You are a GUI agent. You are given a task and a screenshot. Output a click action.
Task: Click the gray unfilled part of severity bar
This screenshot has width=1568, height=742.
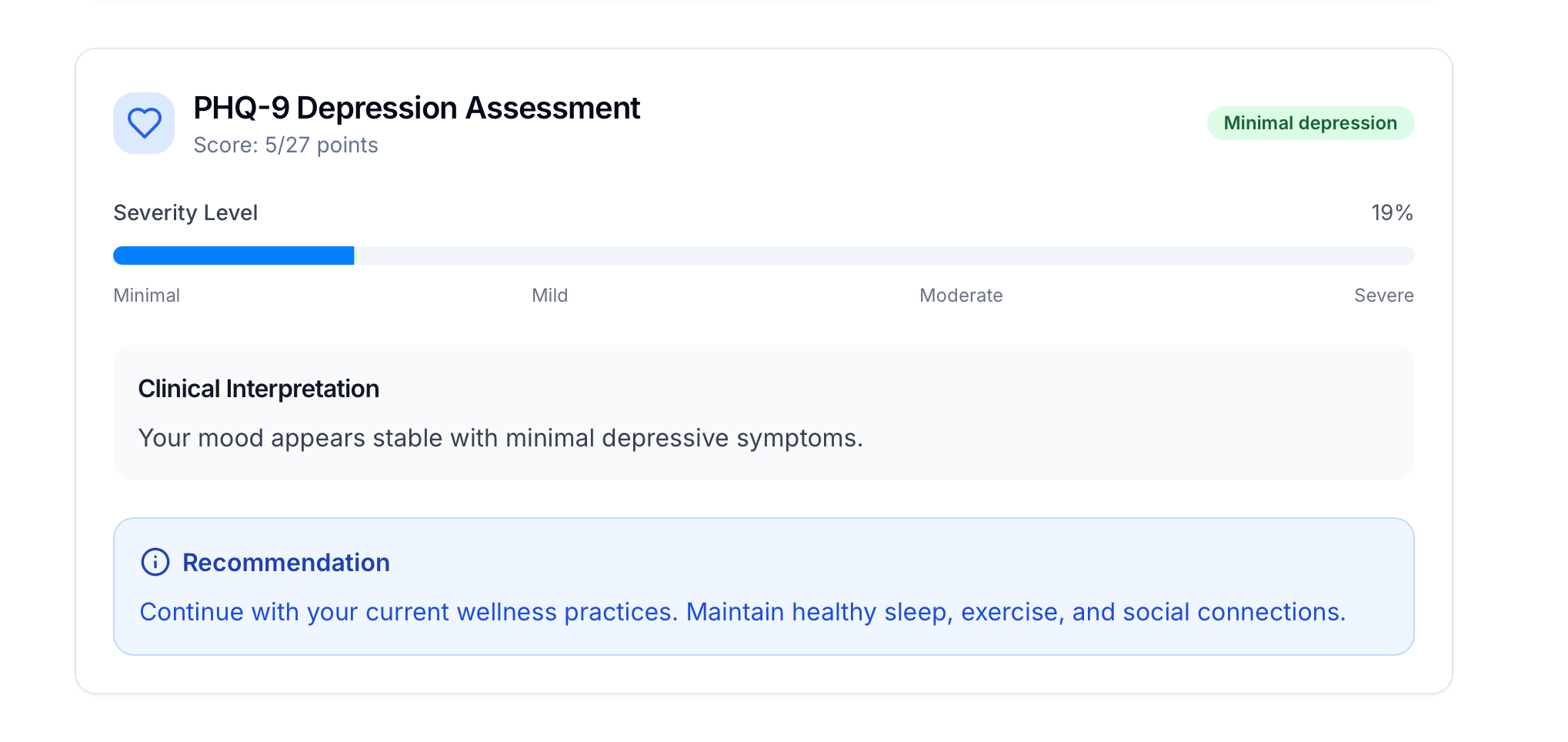[x=883, y=256]
